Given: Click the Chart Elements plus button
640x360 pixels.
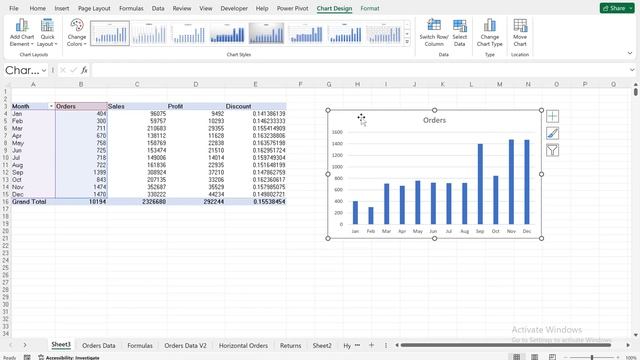Looking at the screenshot, I should [x=552, y=116].
